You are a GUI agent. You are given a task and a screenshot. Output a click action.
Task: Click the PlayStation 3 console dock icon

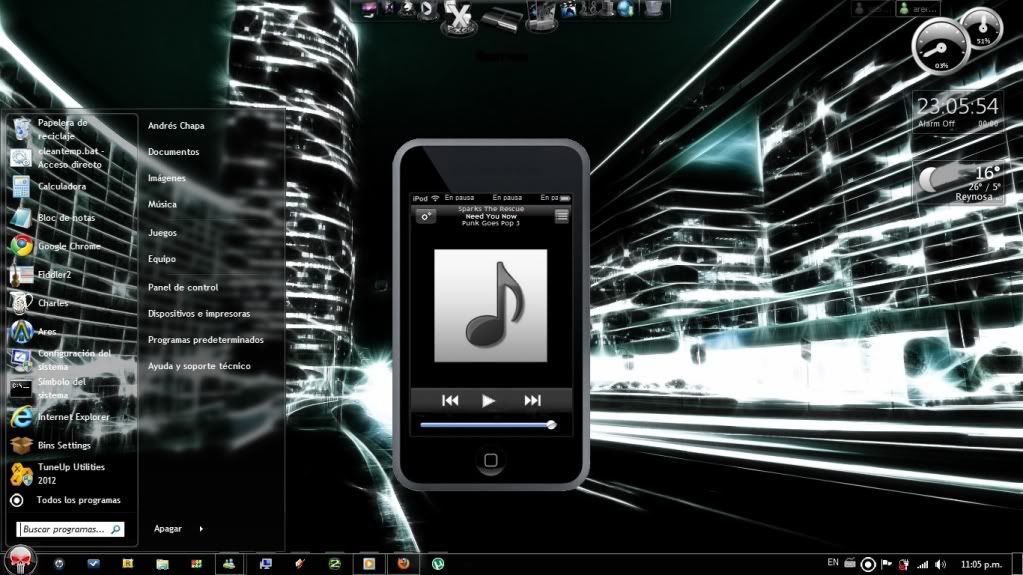[x=502, y=18]
